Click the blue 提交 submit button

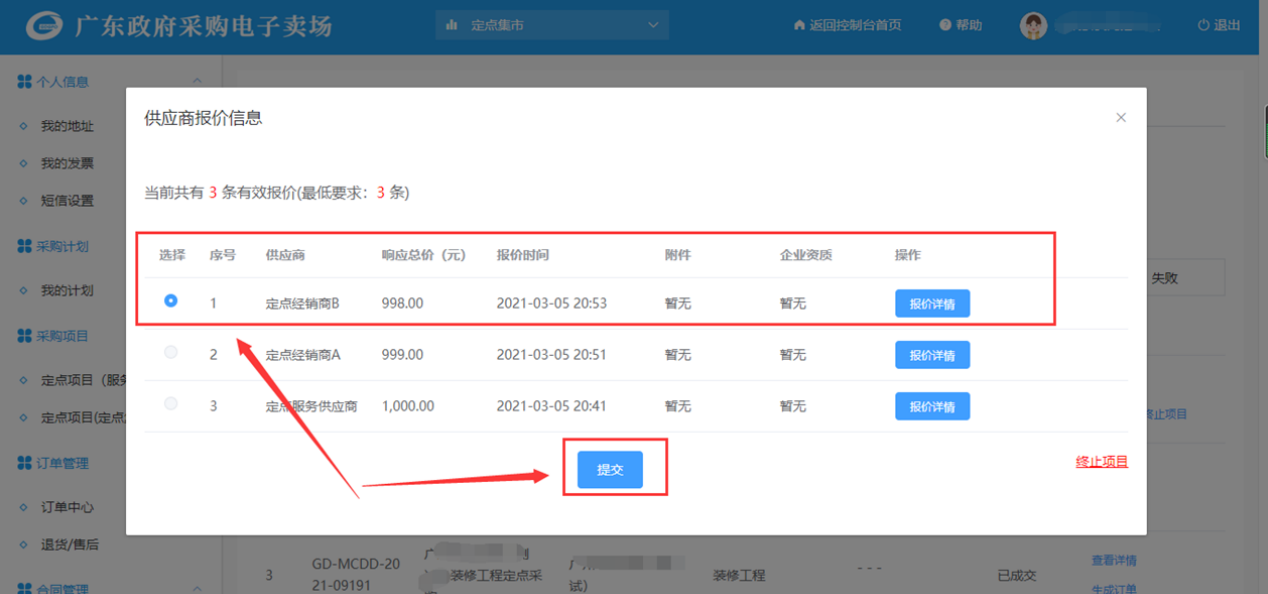[x=610, y=469]
